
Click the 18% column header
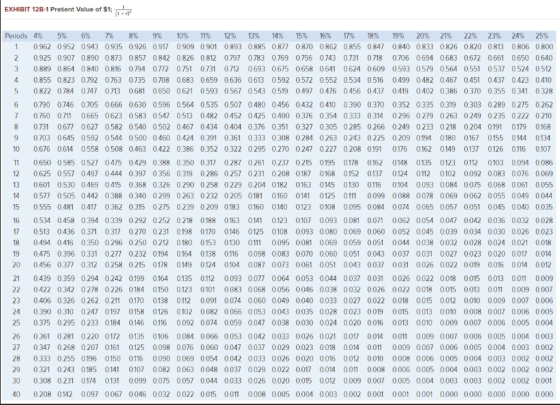tap(372, 36)
